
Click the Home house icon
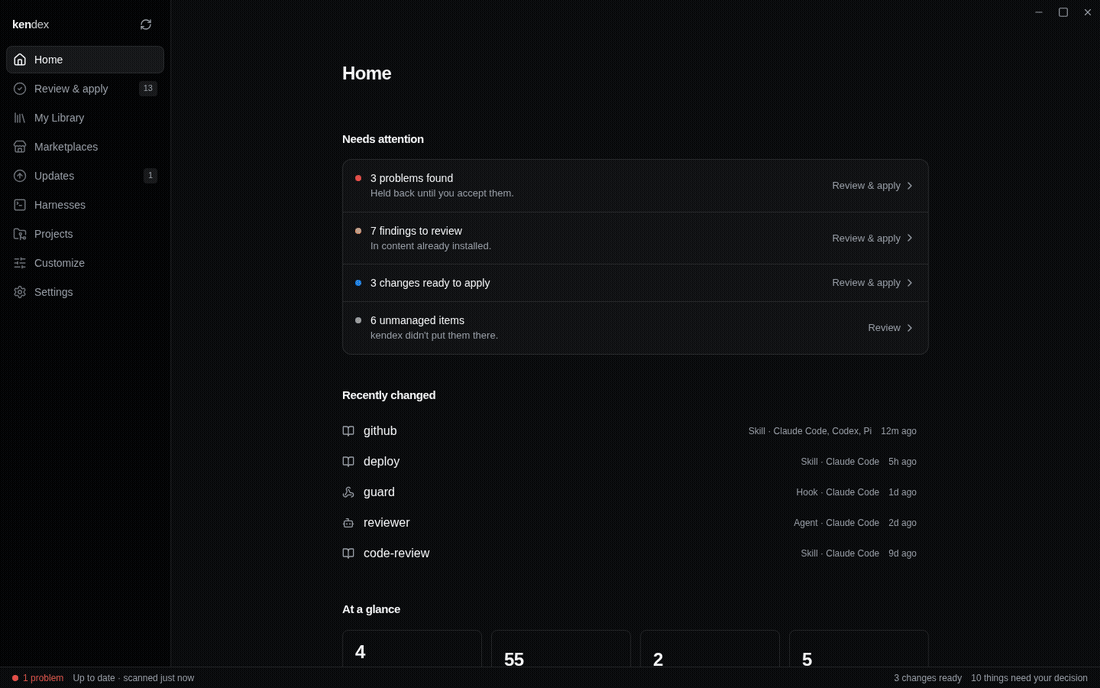pyautogui.click(x=20, y=60)
